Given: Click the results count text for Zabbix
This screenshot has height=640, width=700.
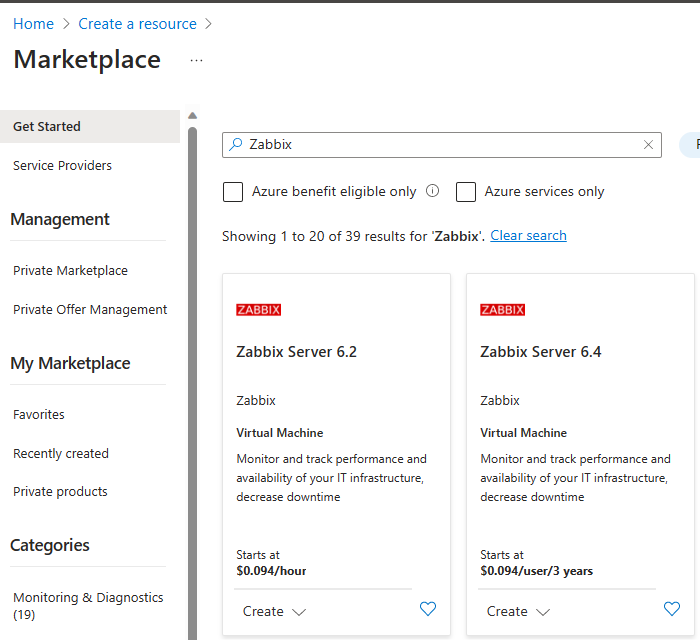Looking at the screenshot, I should pyautogui.click(x=354, y=236).
